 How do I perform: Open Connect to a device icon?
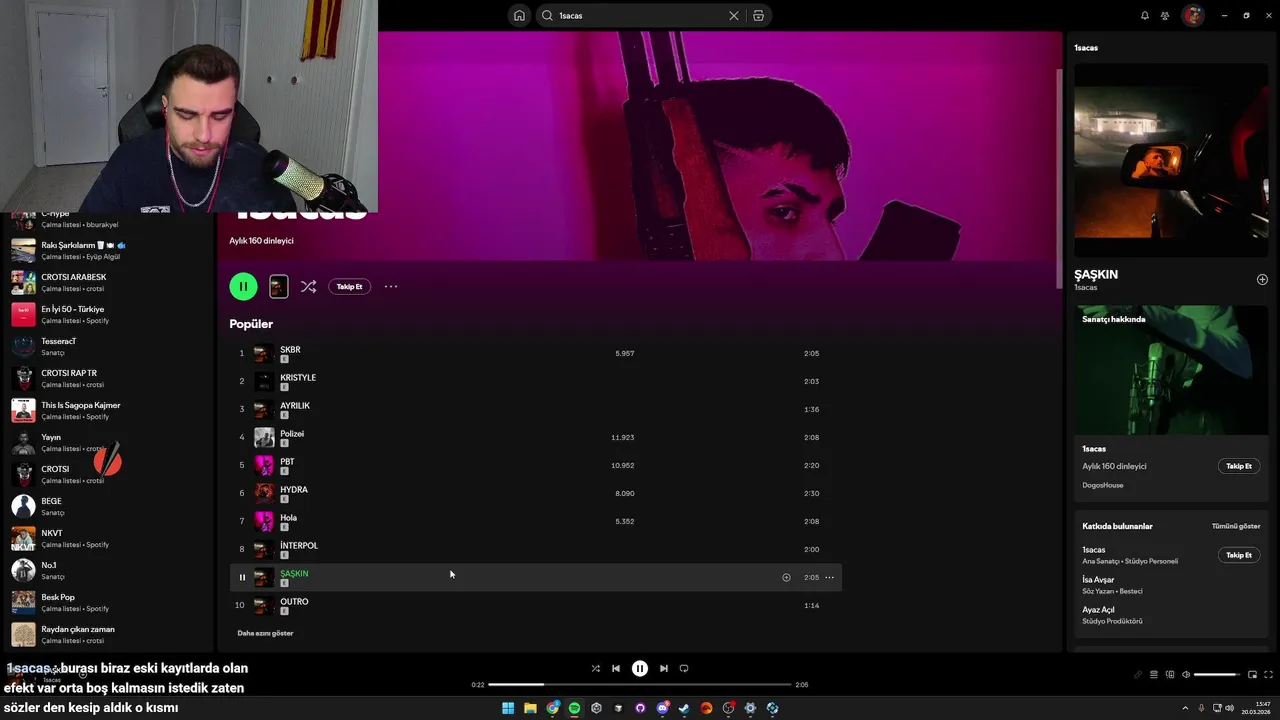point(1170,675)
